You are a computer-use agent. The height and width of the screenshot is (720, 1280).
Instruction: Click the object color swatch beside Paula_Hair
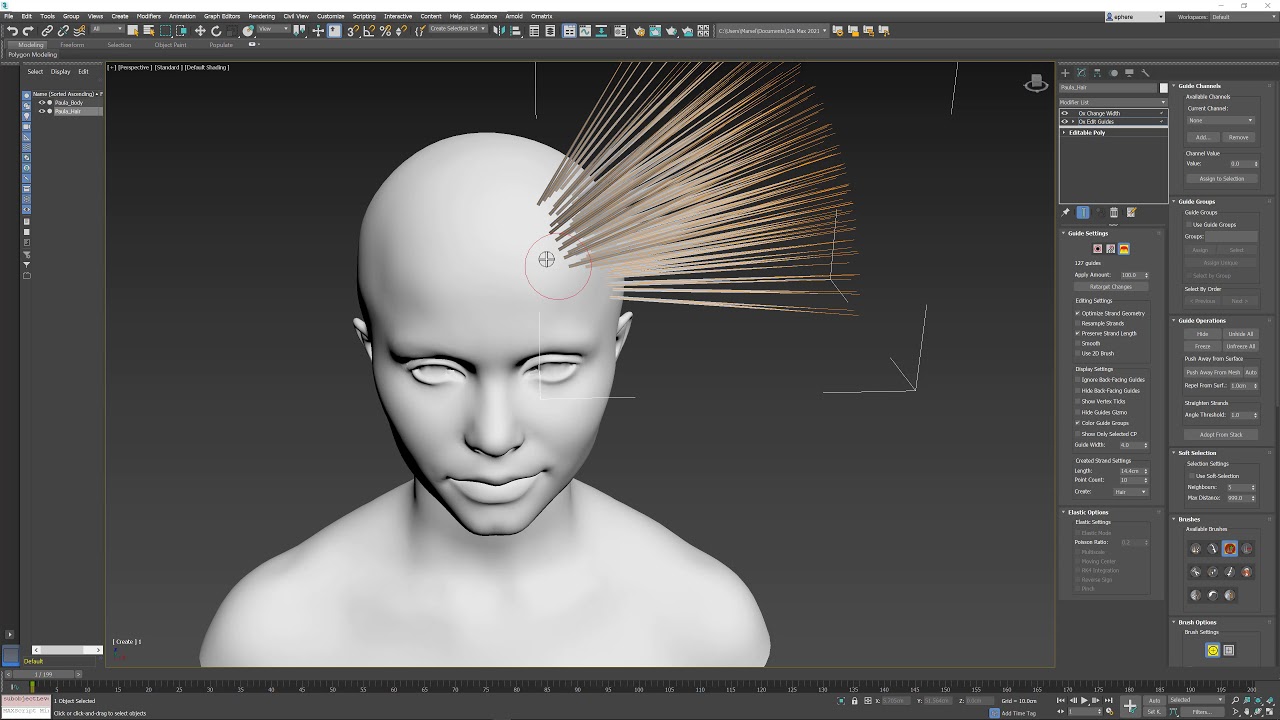click(x=1163, y=87)
